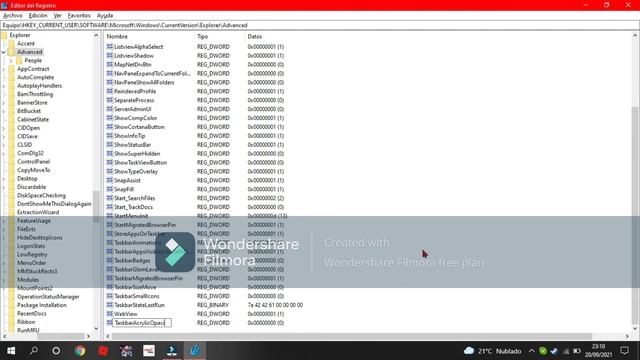Select the ShowTypeOverlay value icon
The image size is (640, 360).
coord(109,171)
